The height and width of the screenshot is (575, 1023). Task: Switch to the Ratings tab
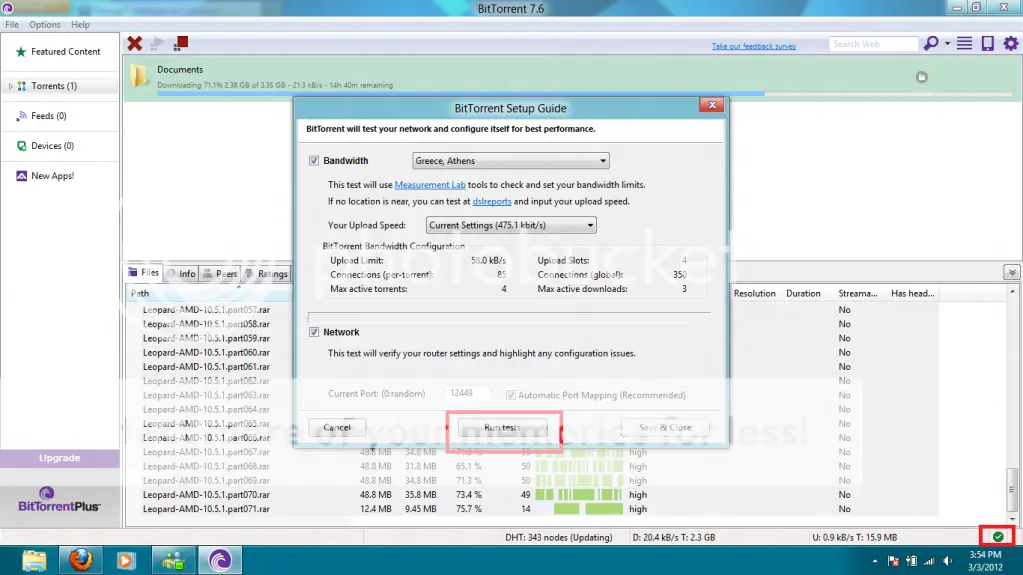[266, 273]
